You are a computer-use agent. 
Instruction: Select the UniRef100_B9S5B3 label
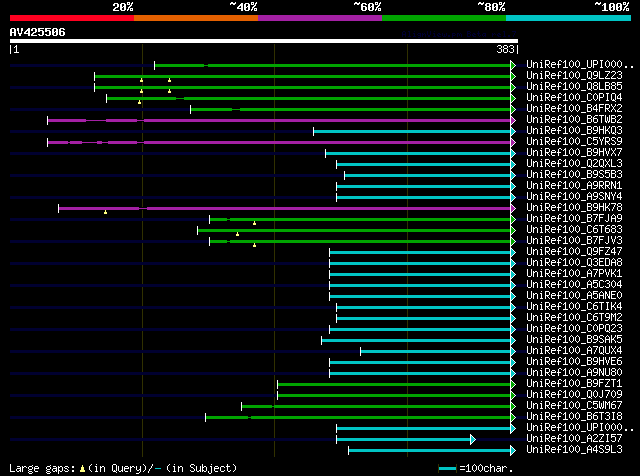[574, 175]
